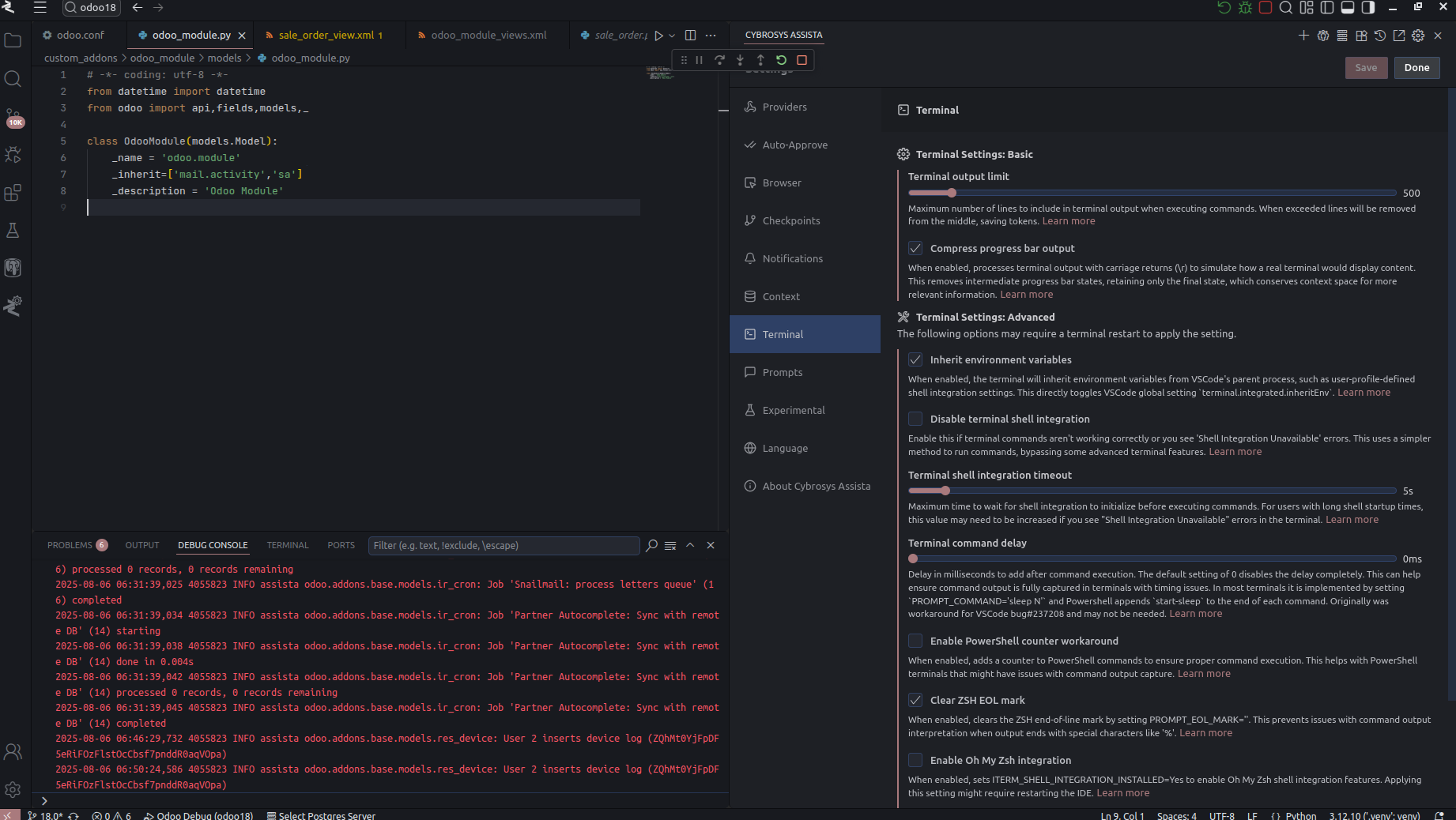Select Checkpoints settings section

click(805, 220)
